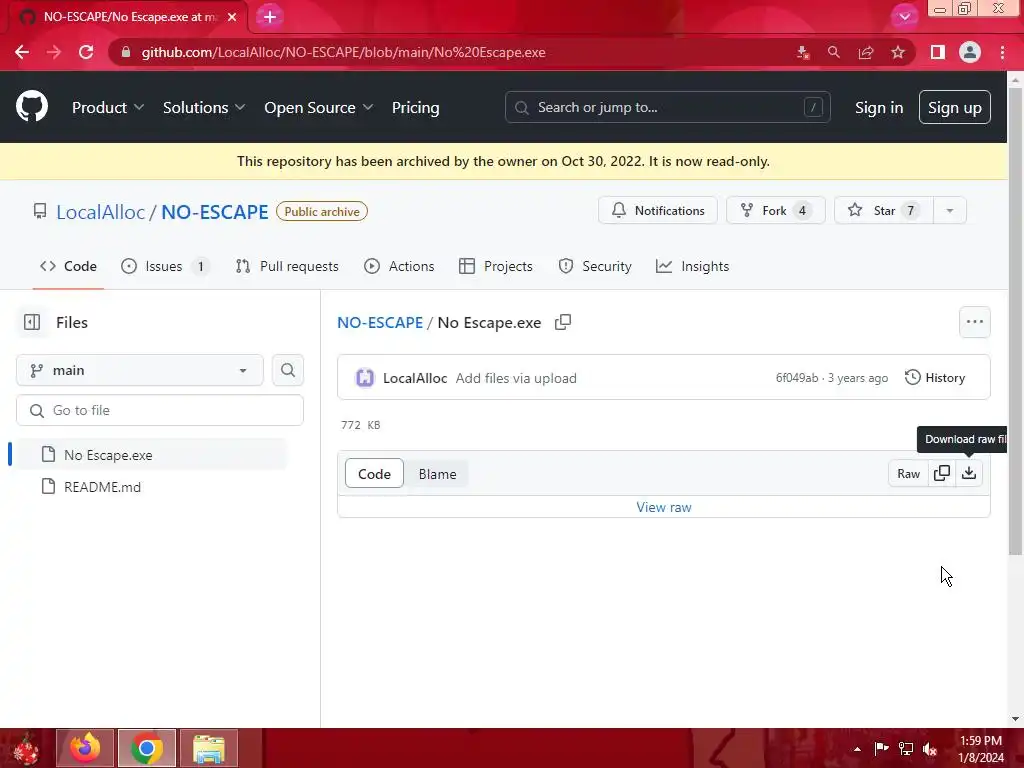Click the network tray icon
Image resolution: width=1024 pixels, height=768 pixels.
(x=906, y=749)
